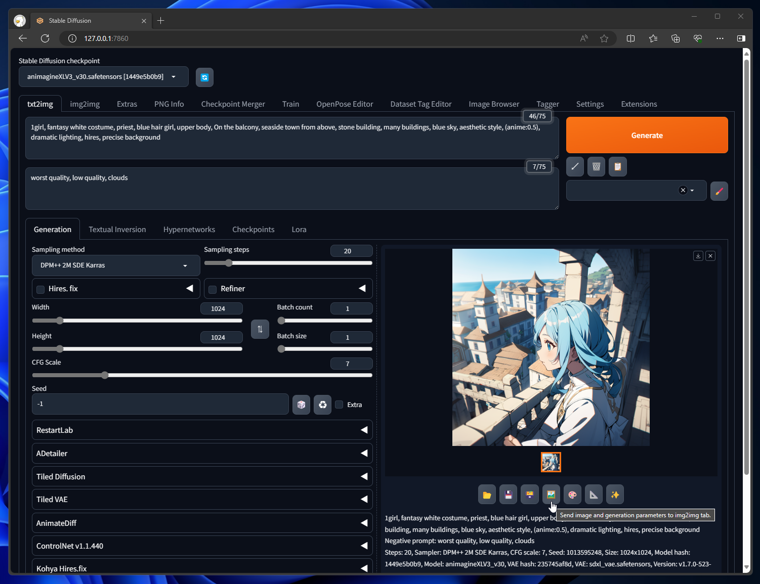
Task: Send image to inpaint palette icon
Action: [x=572, y=495]
